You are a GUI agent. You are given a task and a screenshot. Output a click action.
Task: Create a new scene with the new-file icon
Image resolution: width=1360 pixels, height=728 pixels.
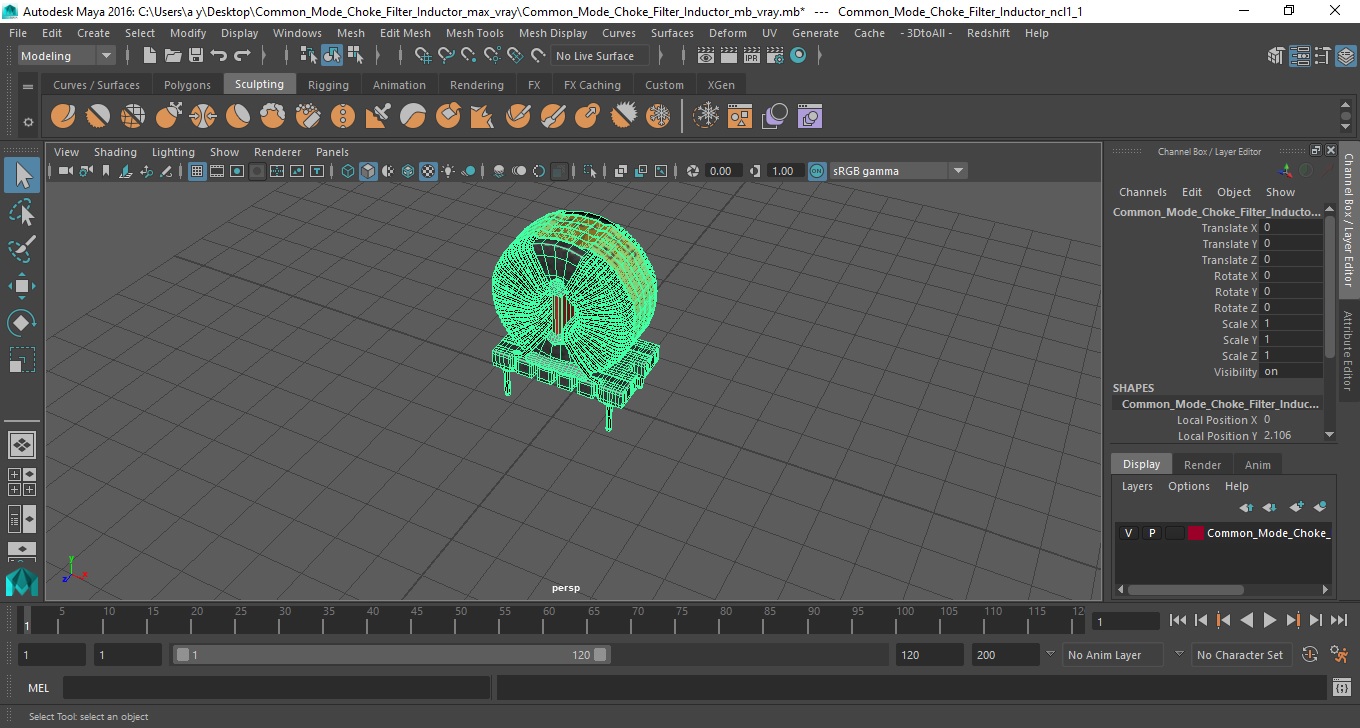click(x=149, y=56)
